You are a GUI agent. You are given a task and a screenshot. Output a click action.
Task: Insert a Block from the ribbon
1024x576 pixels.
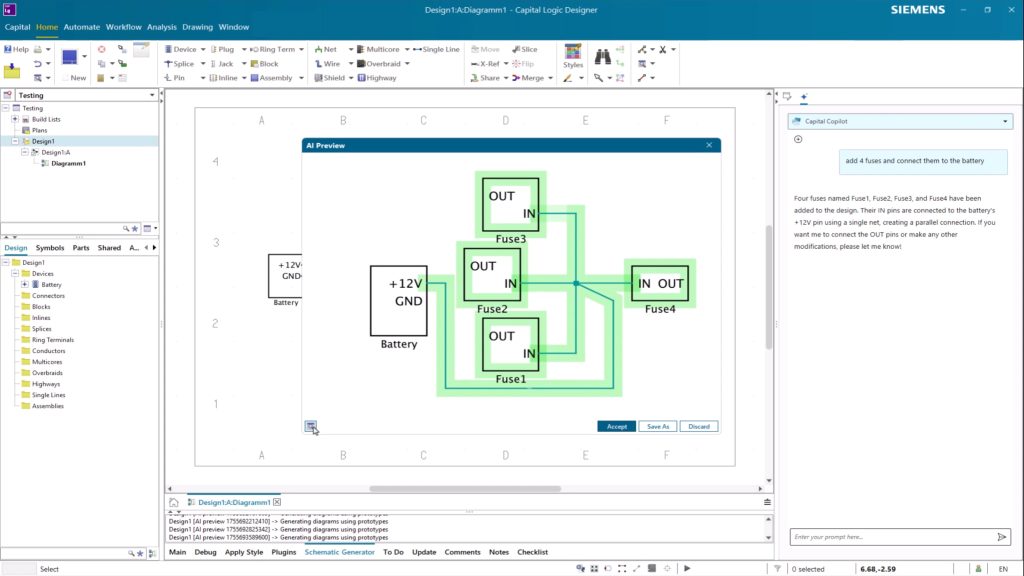point(264,63)
